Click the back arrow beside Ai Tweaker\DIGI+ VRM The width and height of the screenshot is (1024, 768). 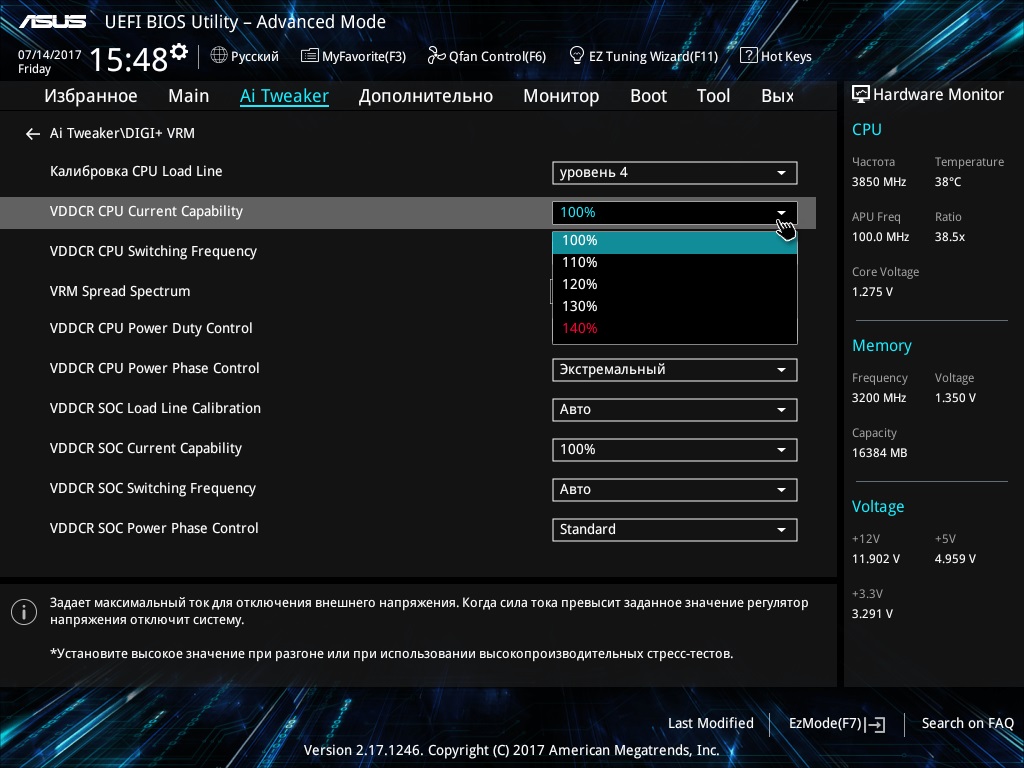coord(33,134)
